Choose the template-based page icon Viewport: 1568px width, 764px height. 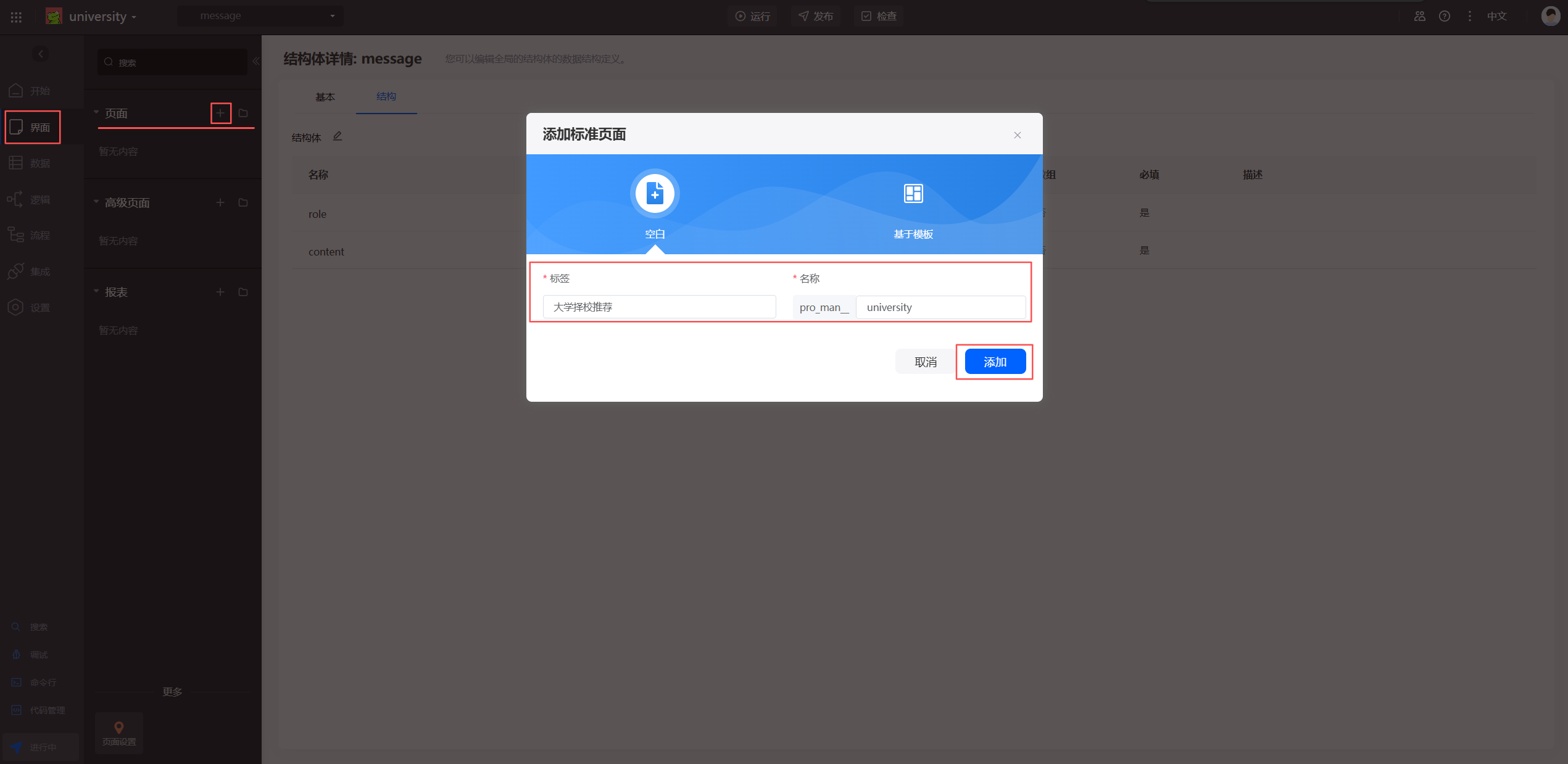click(x=913, y=194)
